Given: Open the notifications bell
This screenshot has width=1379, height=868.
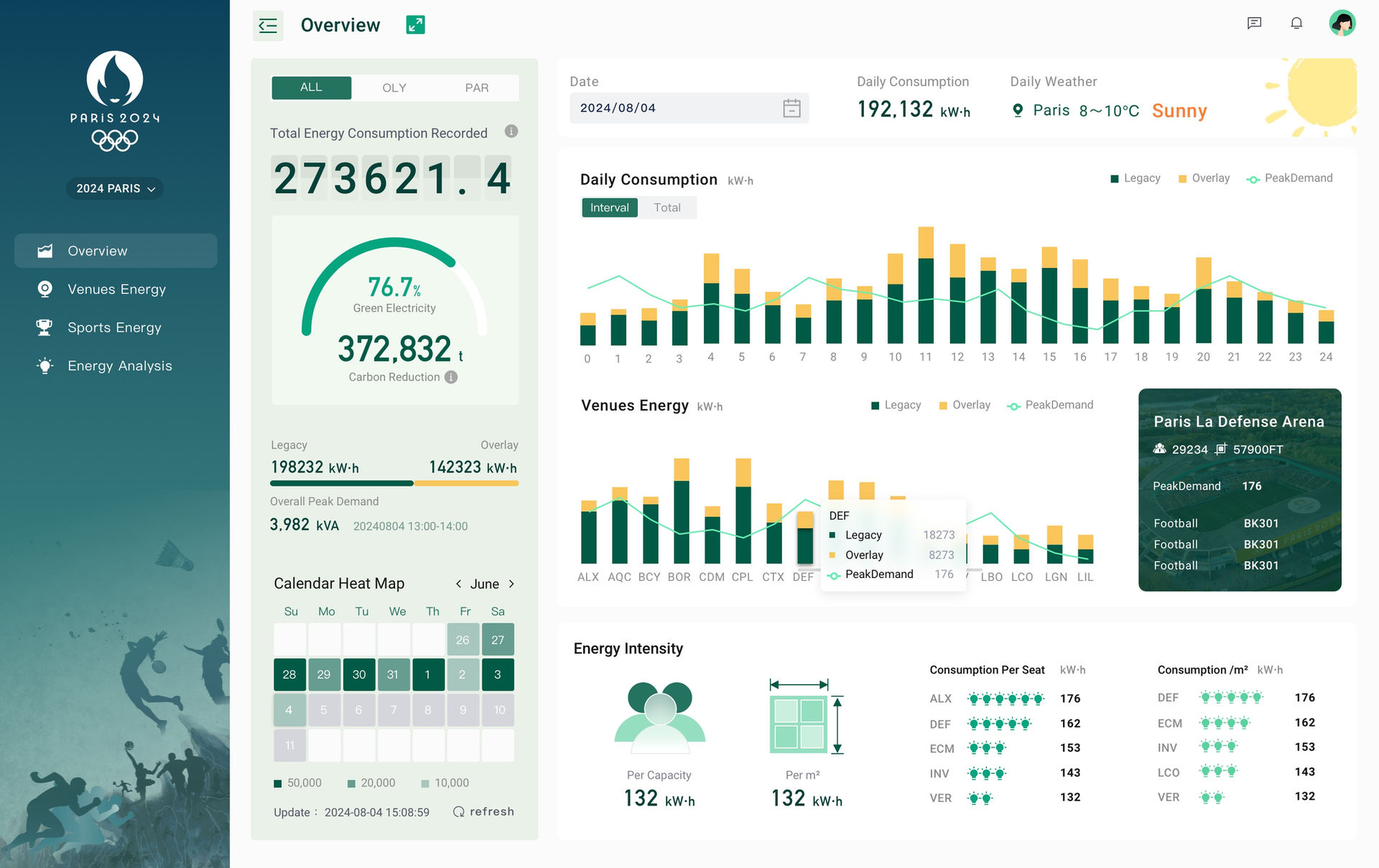Looking at the screenshot, I should pos(1296,24).
